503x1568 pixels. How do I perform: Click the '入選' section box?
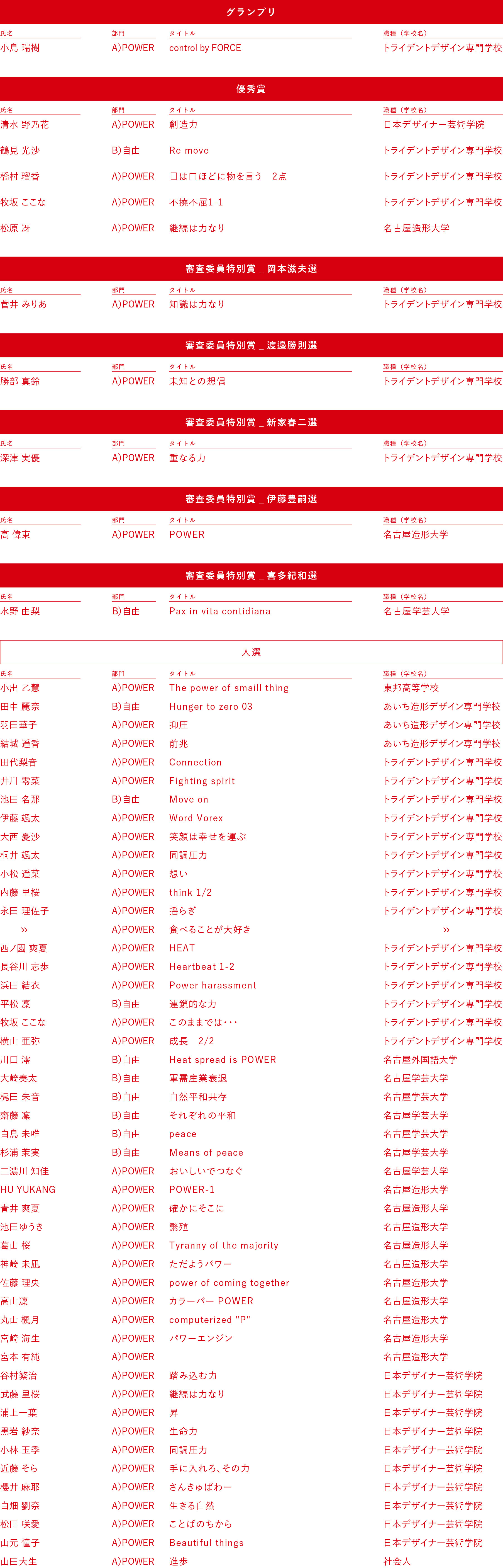(x=251, y=652)
